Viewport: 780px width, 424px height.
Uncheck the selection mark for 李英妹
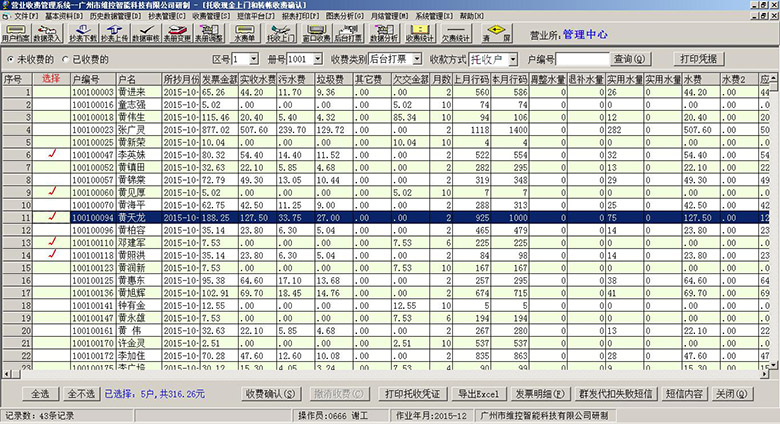click(52, 154)
